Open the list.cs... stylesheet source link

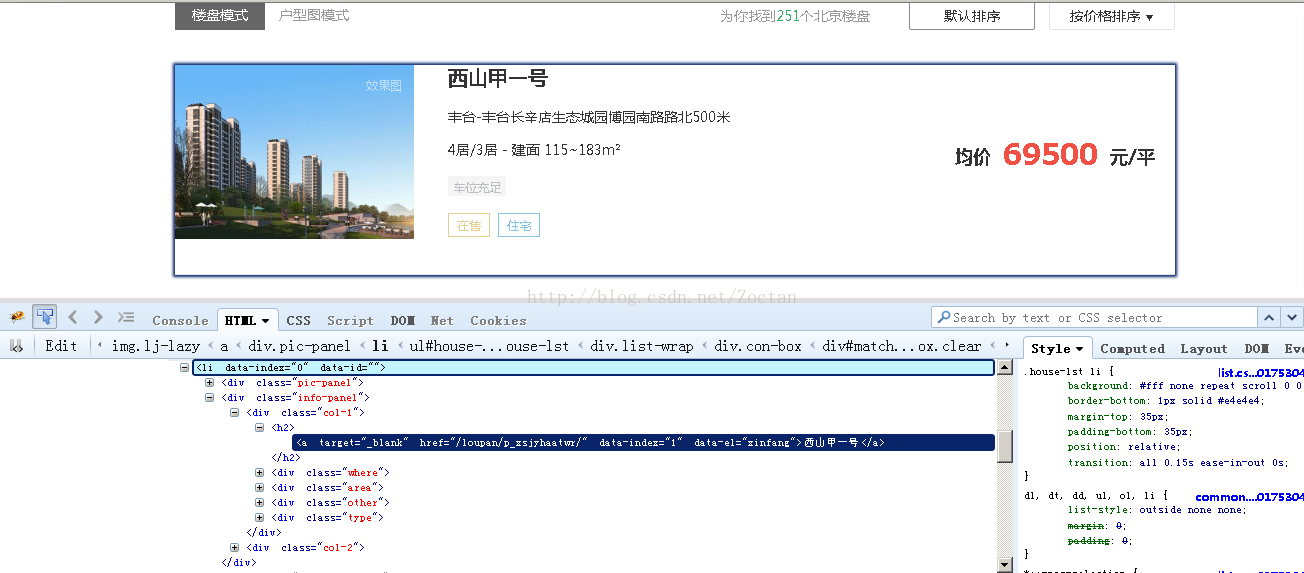tap(1260, 372)
